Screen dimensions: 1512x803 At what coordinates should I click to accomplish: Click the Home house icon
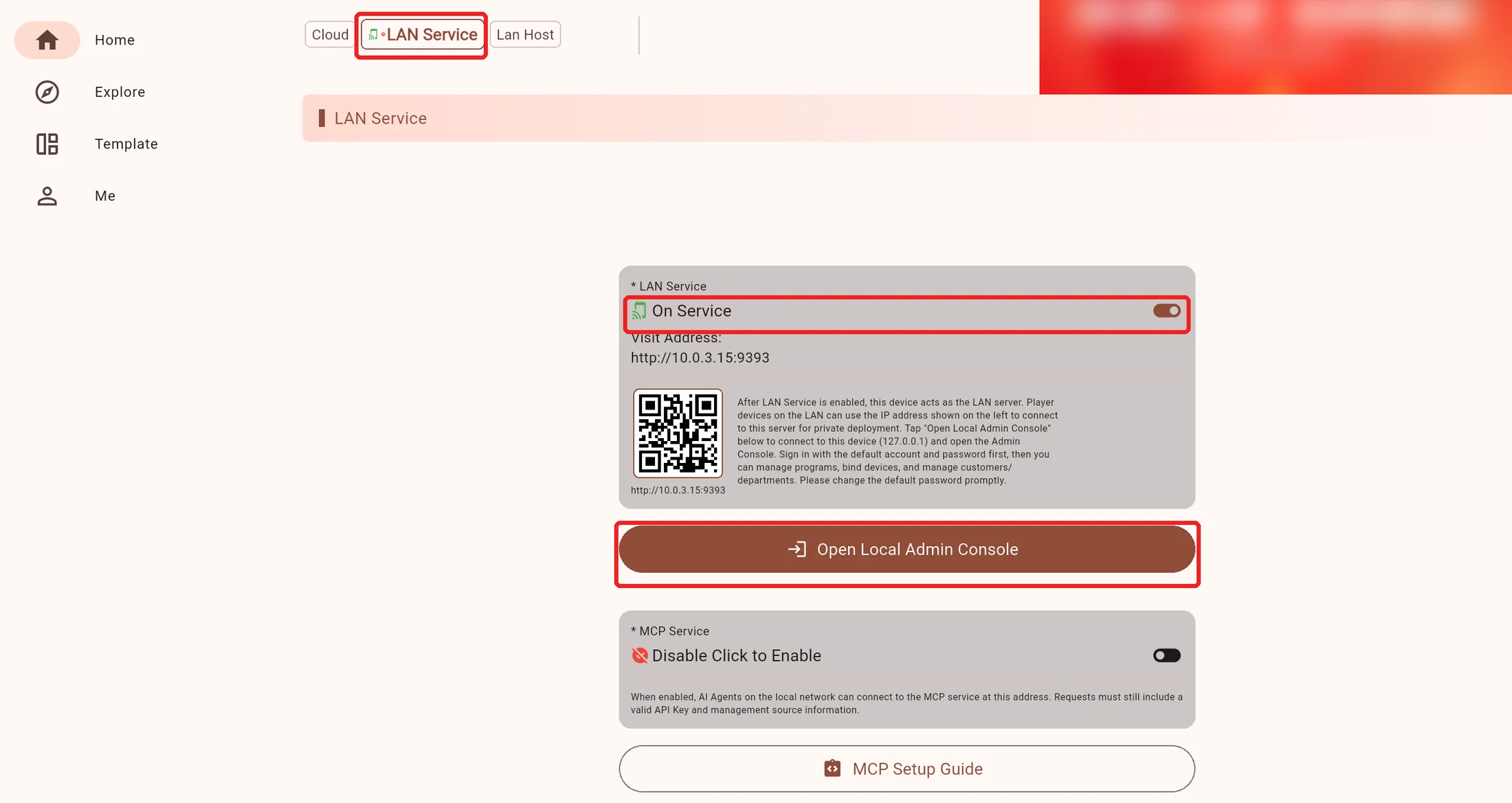click(47, 40)
